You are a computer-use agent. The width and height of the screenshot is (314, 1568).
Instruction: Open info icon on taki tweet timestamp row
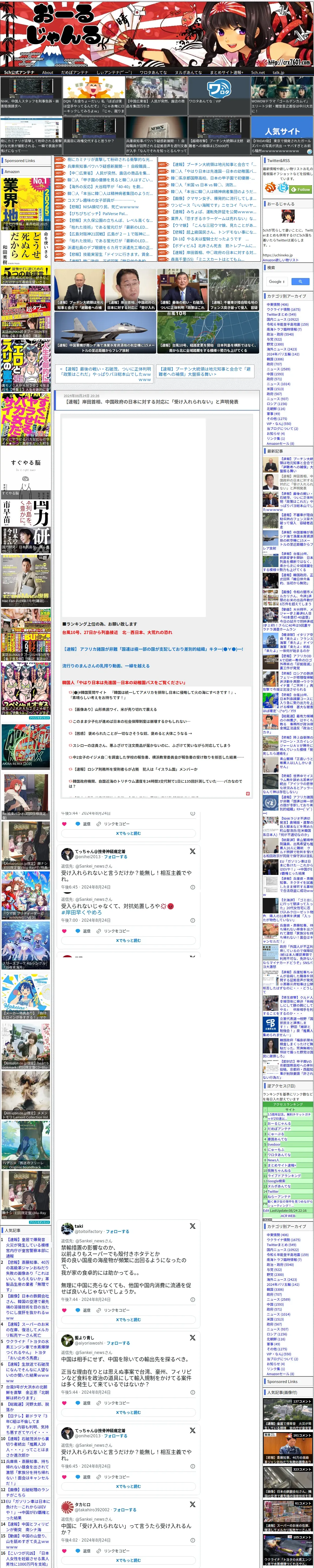point(192,1300)
